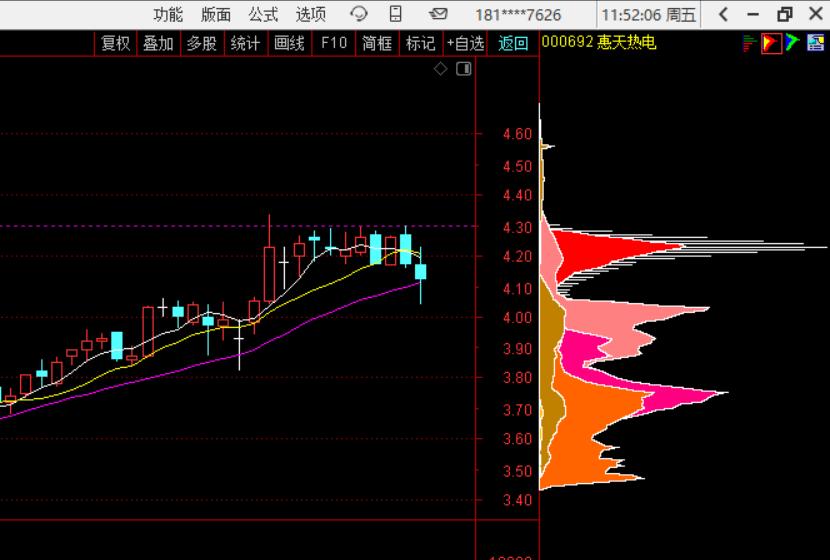
Task: Click the customer service headset icon
Action: click(x=359, y=14)
